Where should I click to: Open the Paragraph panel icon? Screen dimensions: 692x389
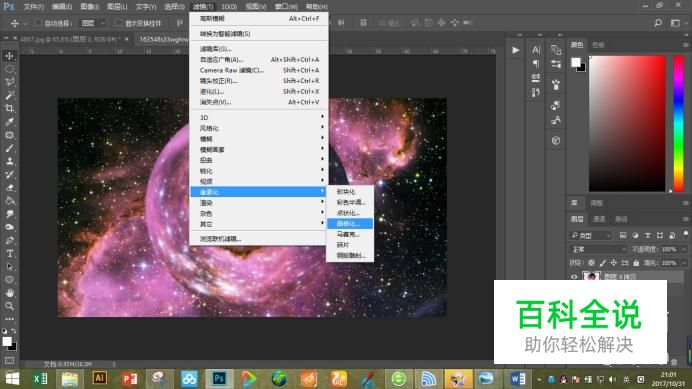click(536, 64)
